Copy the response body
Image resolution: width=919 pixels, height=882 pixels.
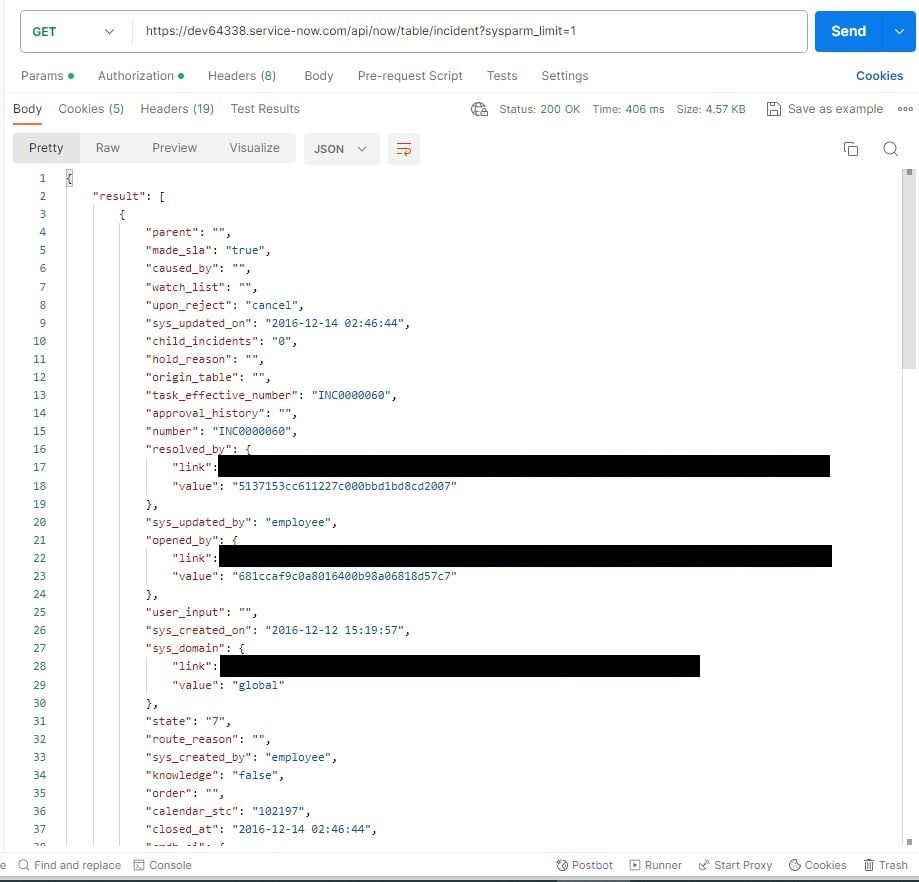[851, 148]
